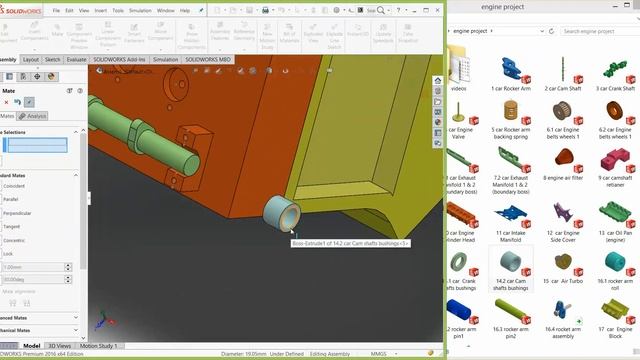Select the Coincident mate option
This screenshot has height=360, width=640.
pyautogui.click(x=14, y=186)
